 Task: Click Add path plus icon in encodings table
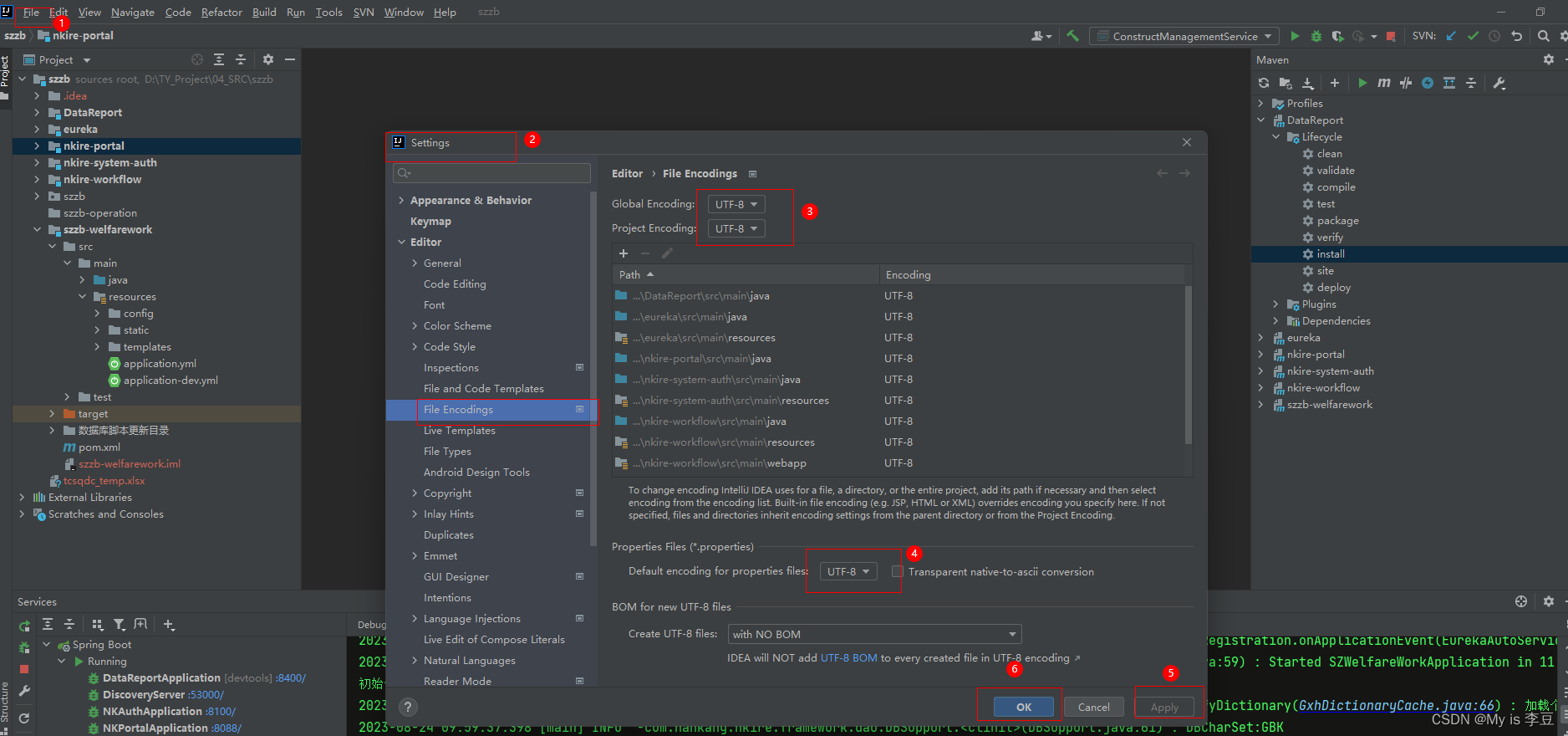[624, 253]
